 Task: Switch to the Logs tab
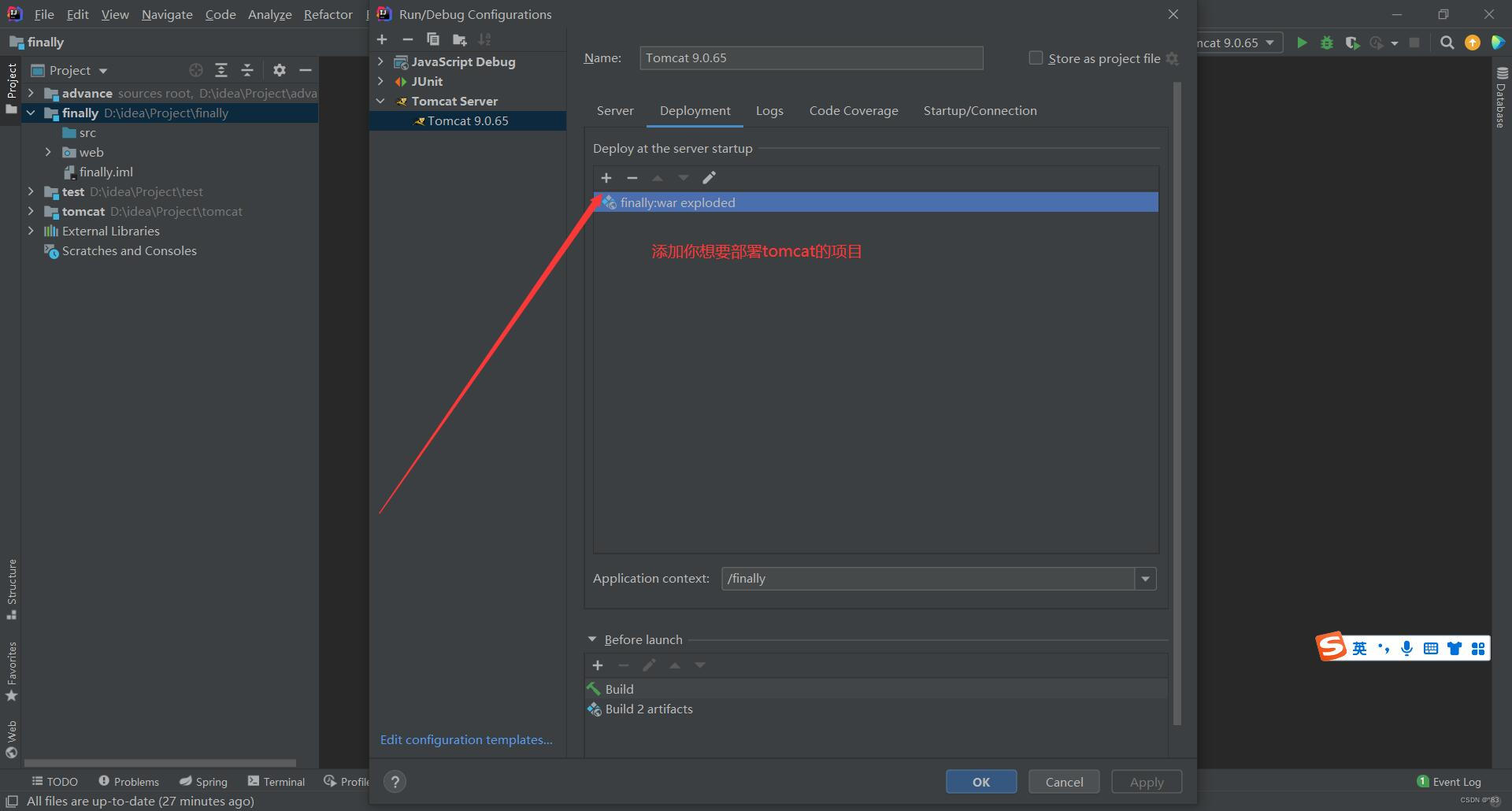(x=769, y=111)
